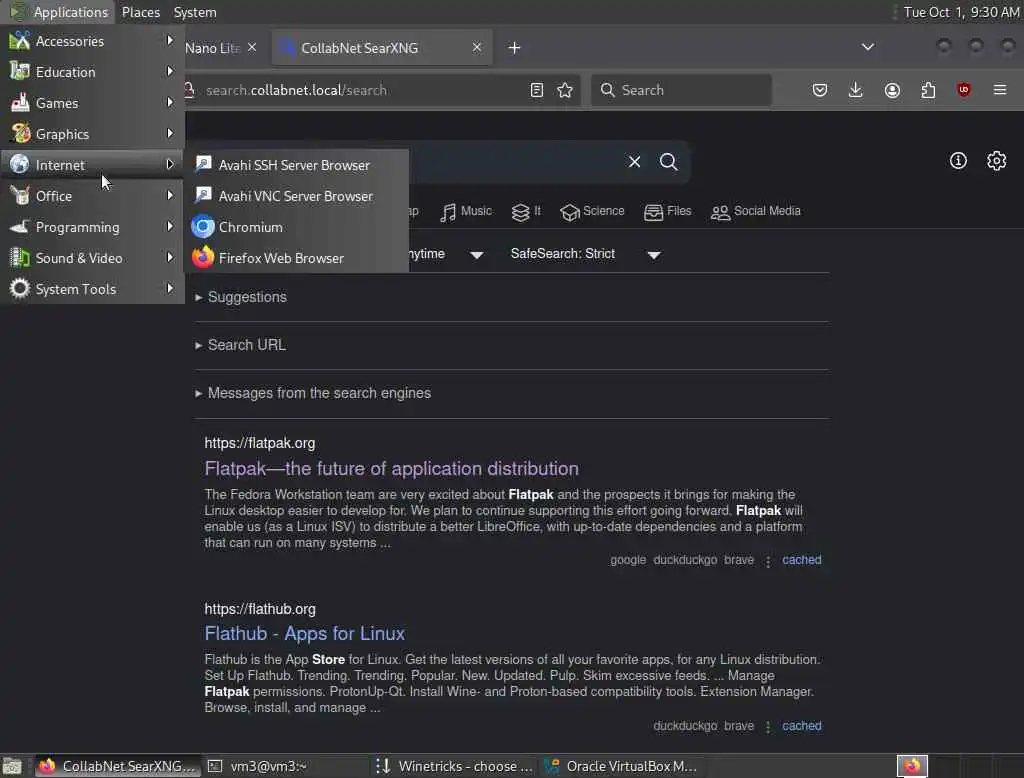Open cached version of Flathub result
This screenshot has height=778, width=1024.
[801, 726]
